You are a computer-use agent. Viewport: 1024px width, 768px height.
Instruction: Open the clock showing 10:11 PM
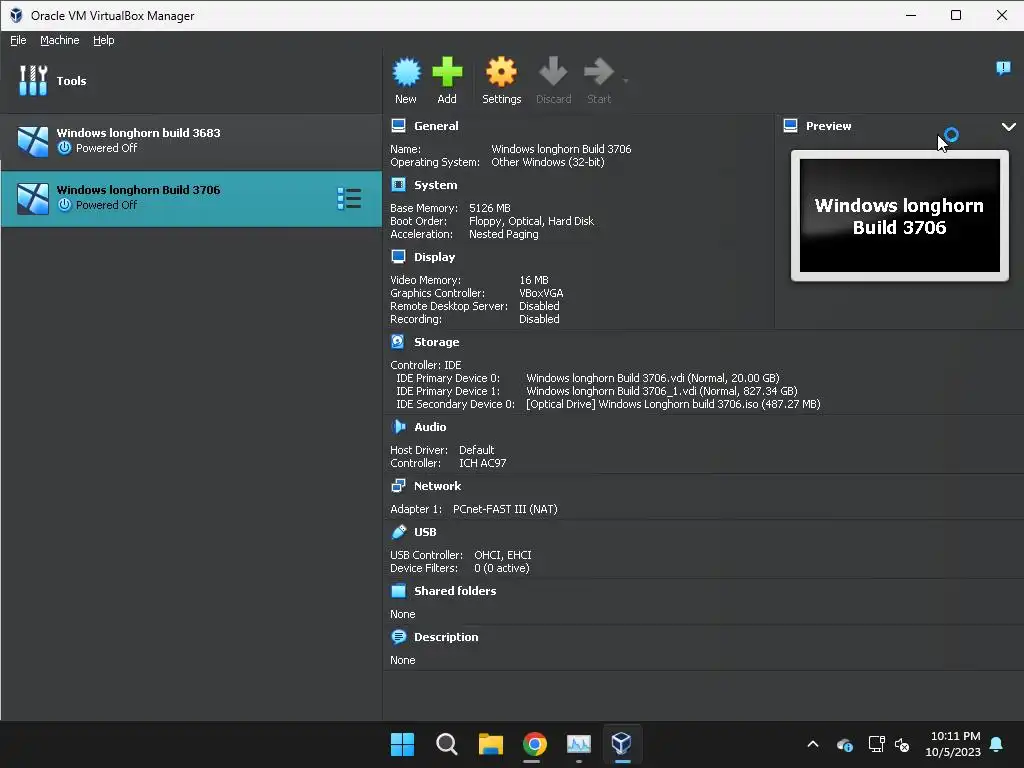(x=953, y=744)
